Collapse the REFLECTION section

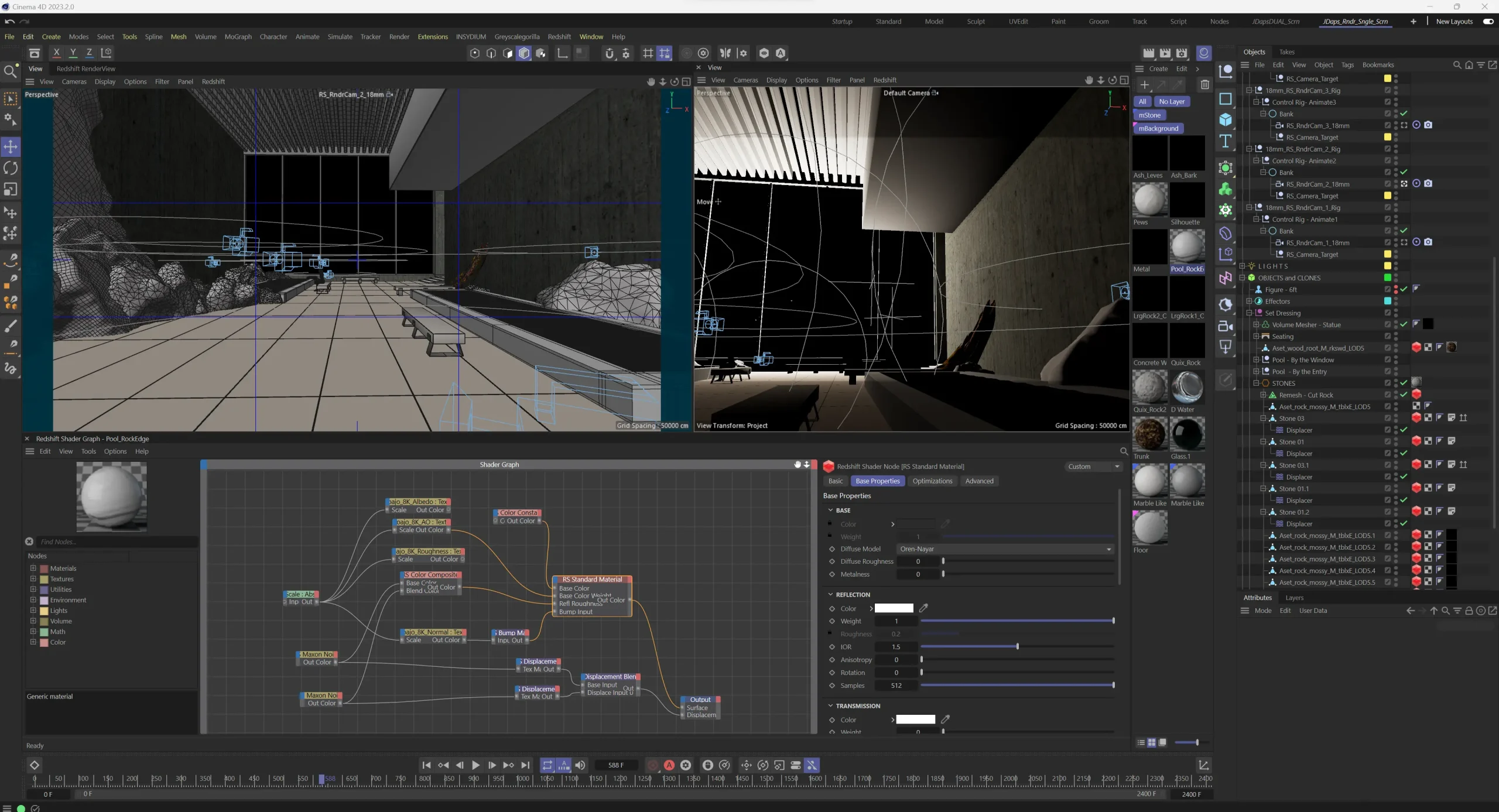tap(830, 594)
